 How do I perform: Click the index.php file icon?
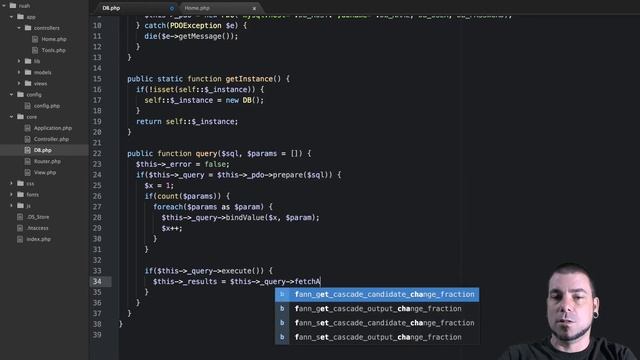[20, 239]
